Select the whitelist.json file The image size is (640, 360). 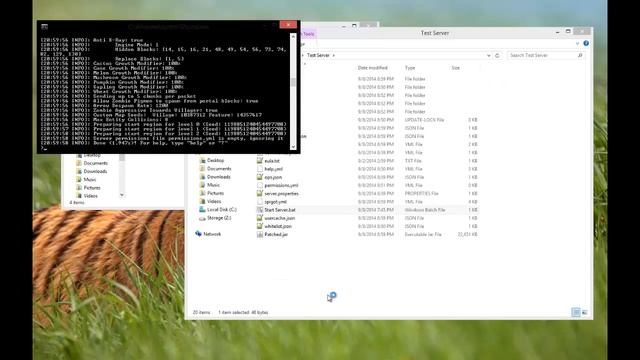(x=278, y=226)
